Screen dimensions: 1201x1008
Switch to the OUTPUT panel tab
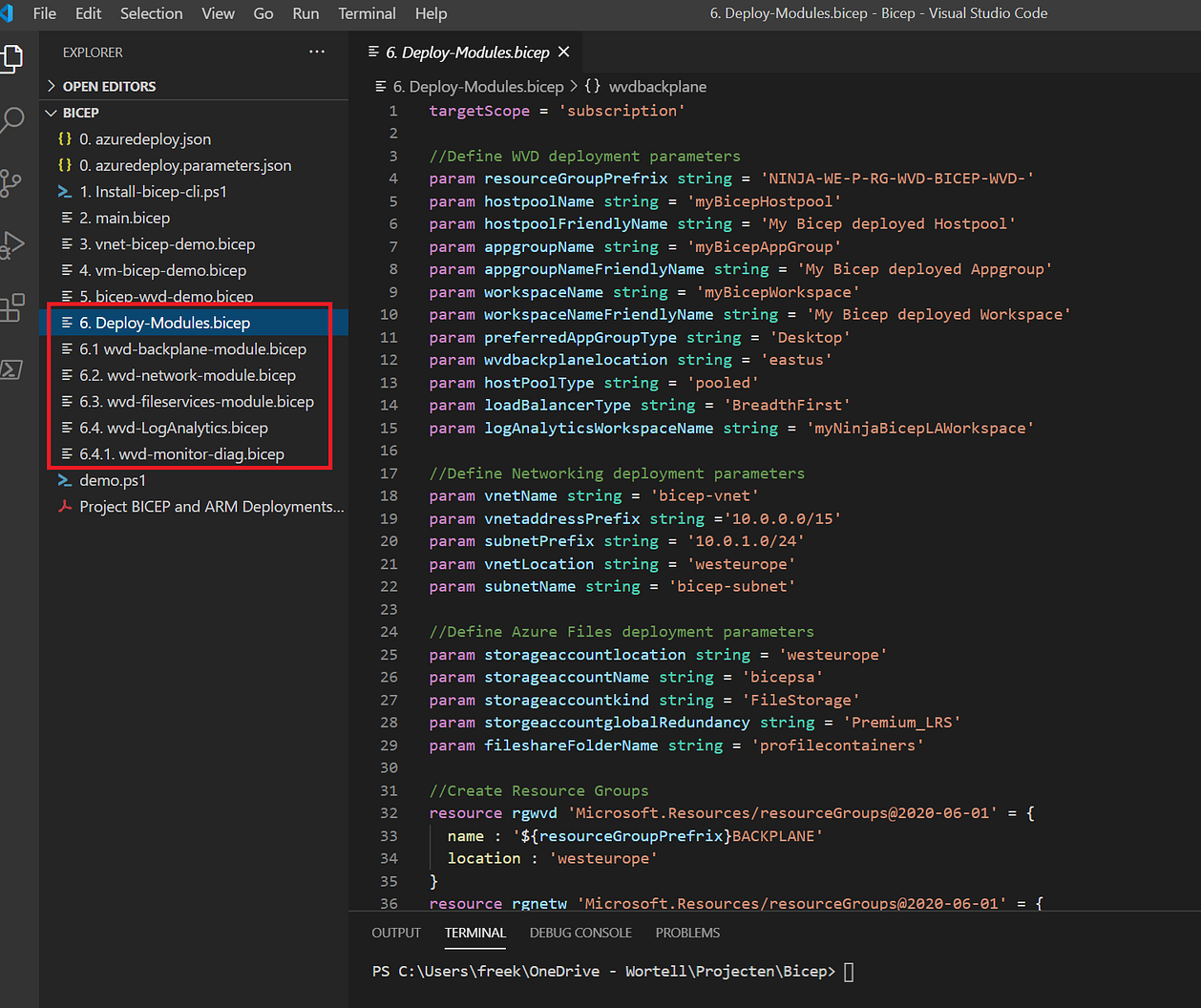pyautogui.click(x=396, y=933)
